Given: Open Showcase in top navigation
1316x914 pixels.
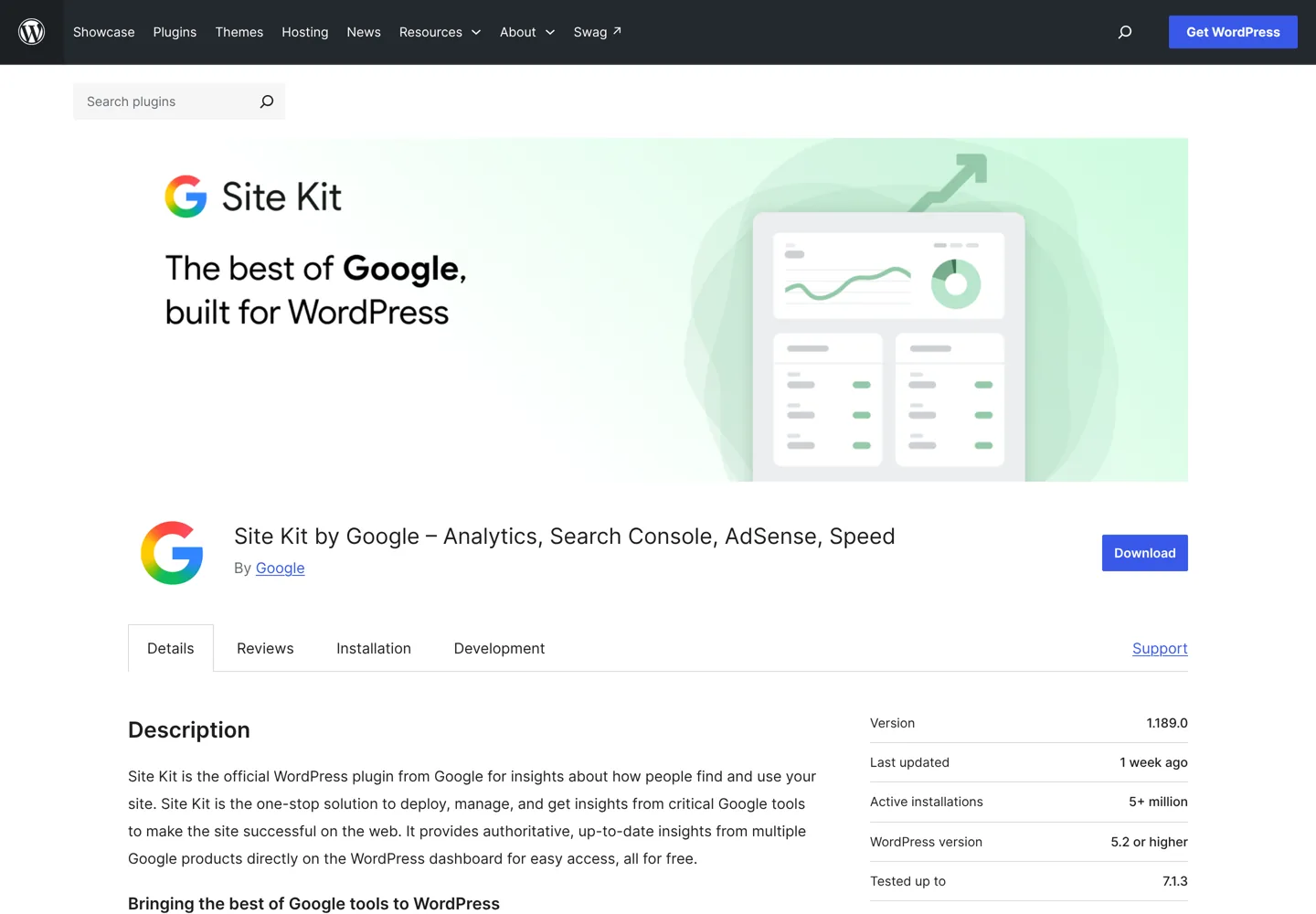Looking at the screenshot, I should click(104, 32).
